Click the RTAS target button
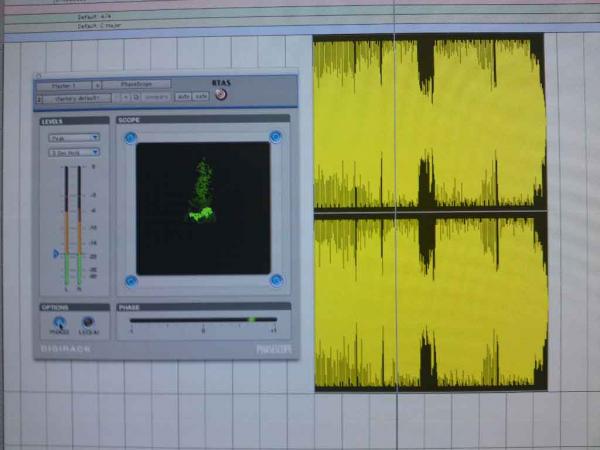600x450 pixels. (221, 95)
